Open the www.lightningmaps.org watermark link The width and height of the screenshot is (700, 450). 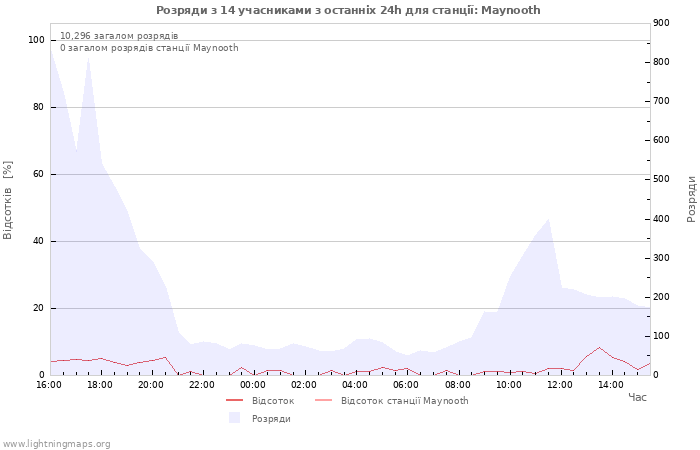(x=57, y=444)
